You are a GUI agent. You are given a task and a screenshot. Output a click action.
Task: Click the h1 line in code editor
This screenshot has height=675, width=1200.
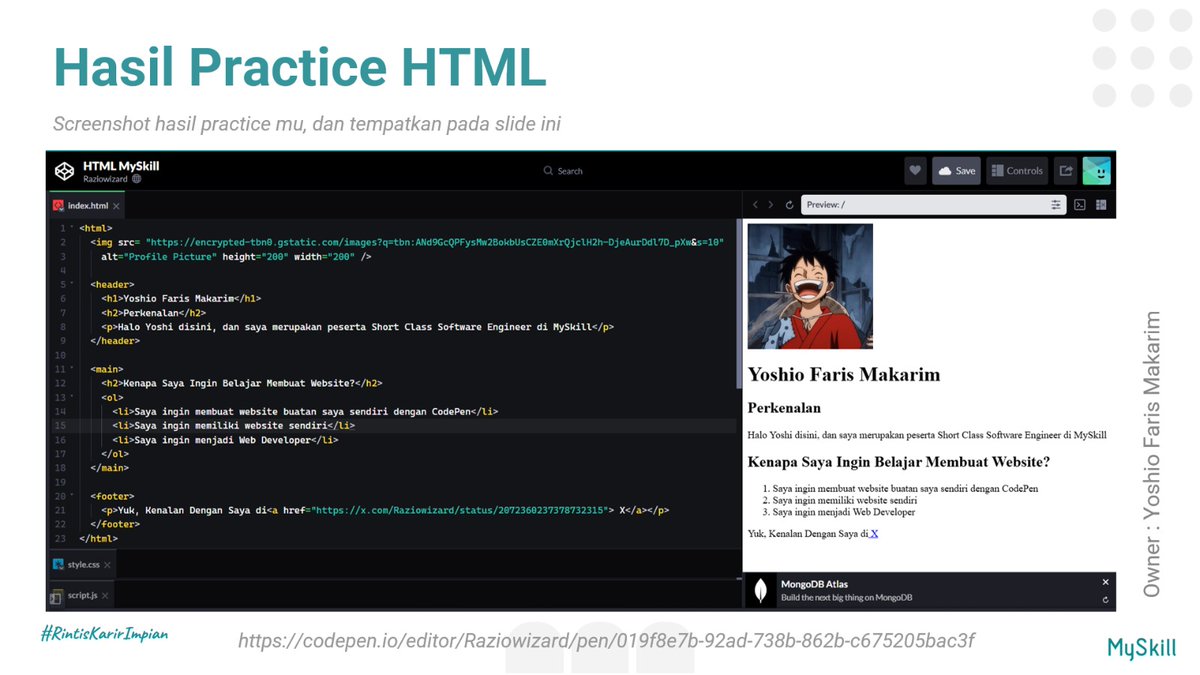pos(181,298)
